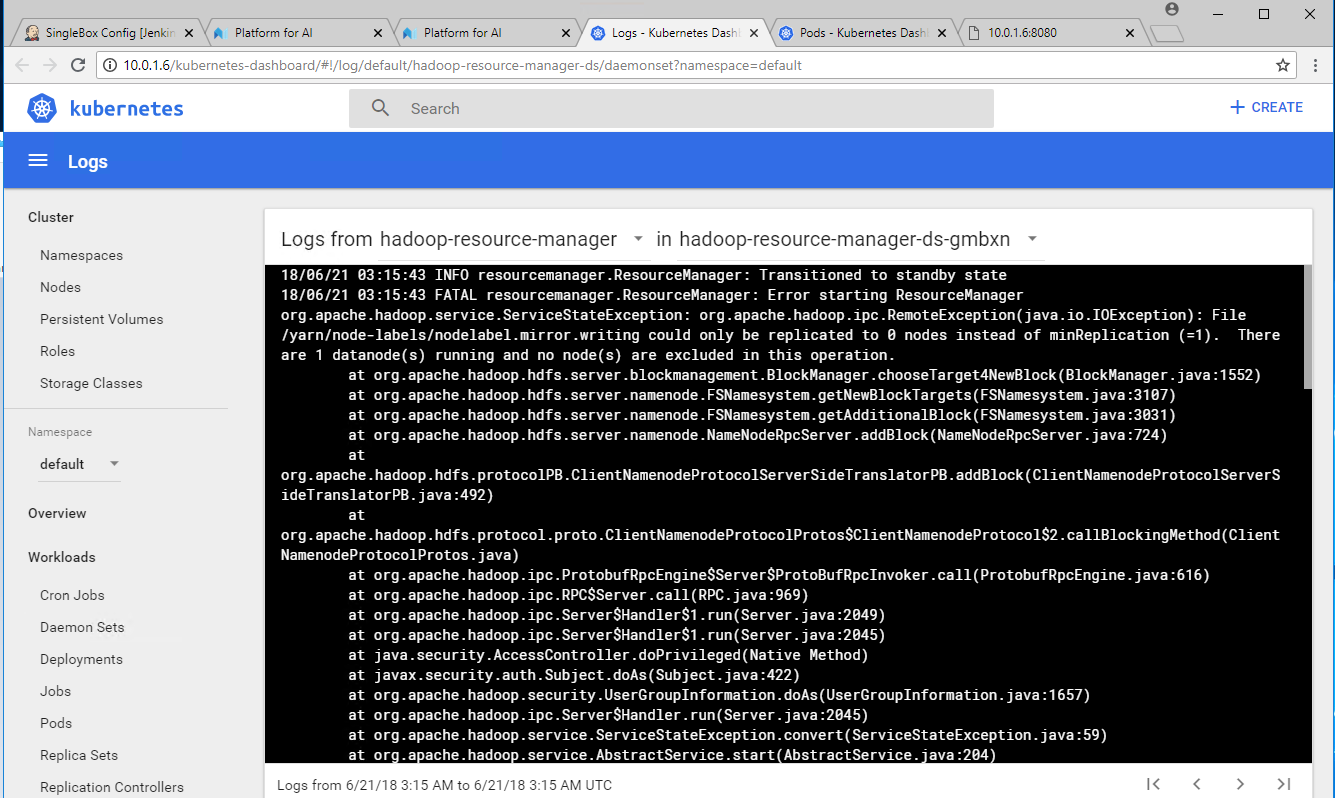Click the bookmark star in the address bar
This screenshot has height=798, width=1335.
(1283, 64)
